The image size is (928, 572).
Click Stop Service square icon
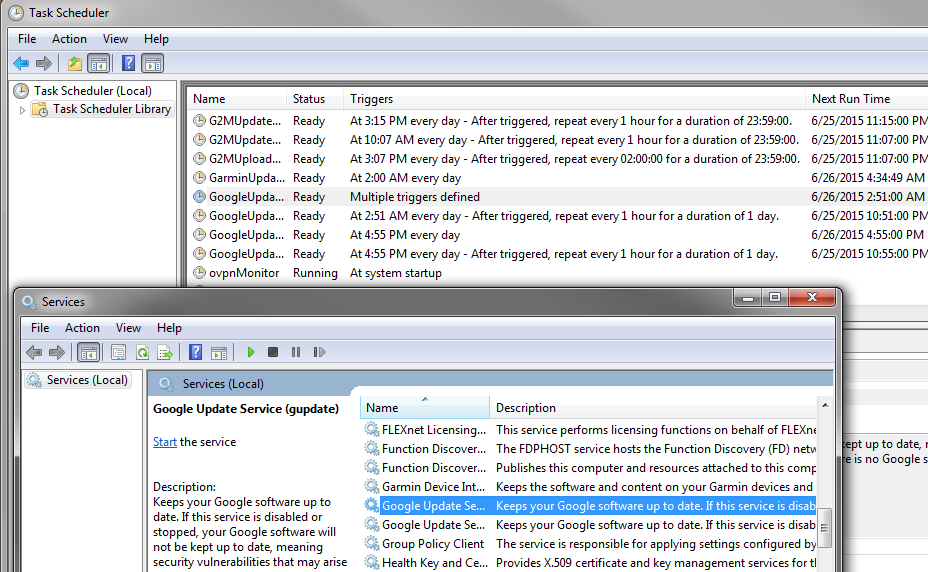click(273, 352)
